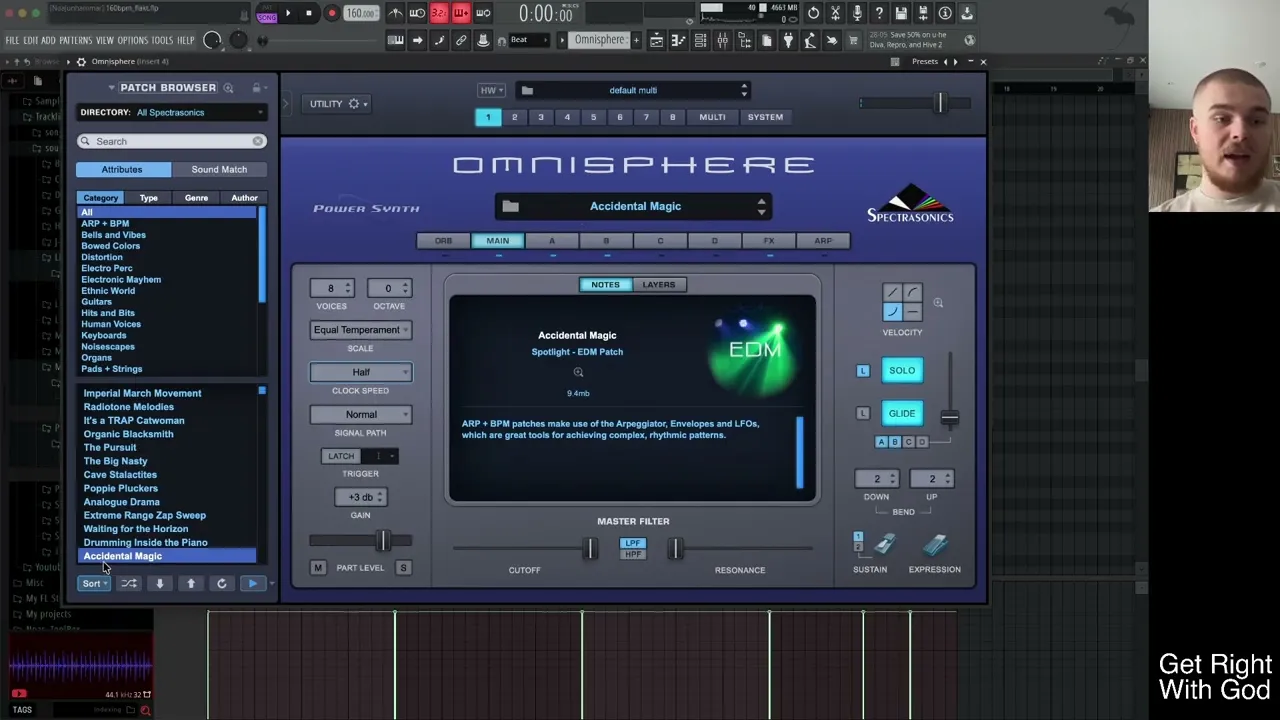Step to previous patch with up arrow
Image resolution: width=1280 pixels, height=720 pixels.
point(190,583)
